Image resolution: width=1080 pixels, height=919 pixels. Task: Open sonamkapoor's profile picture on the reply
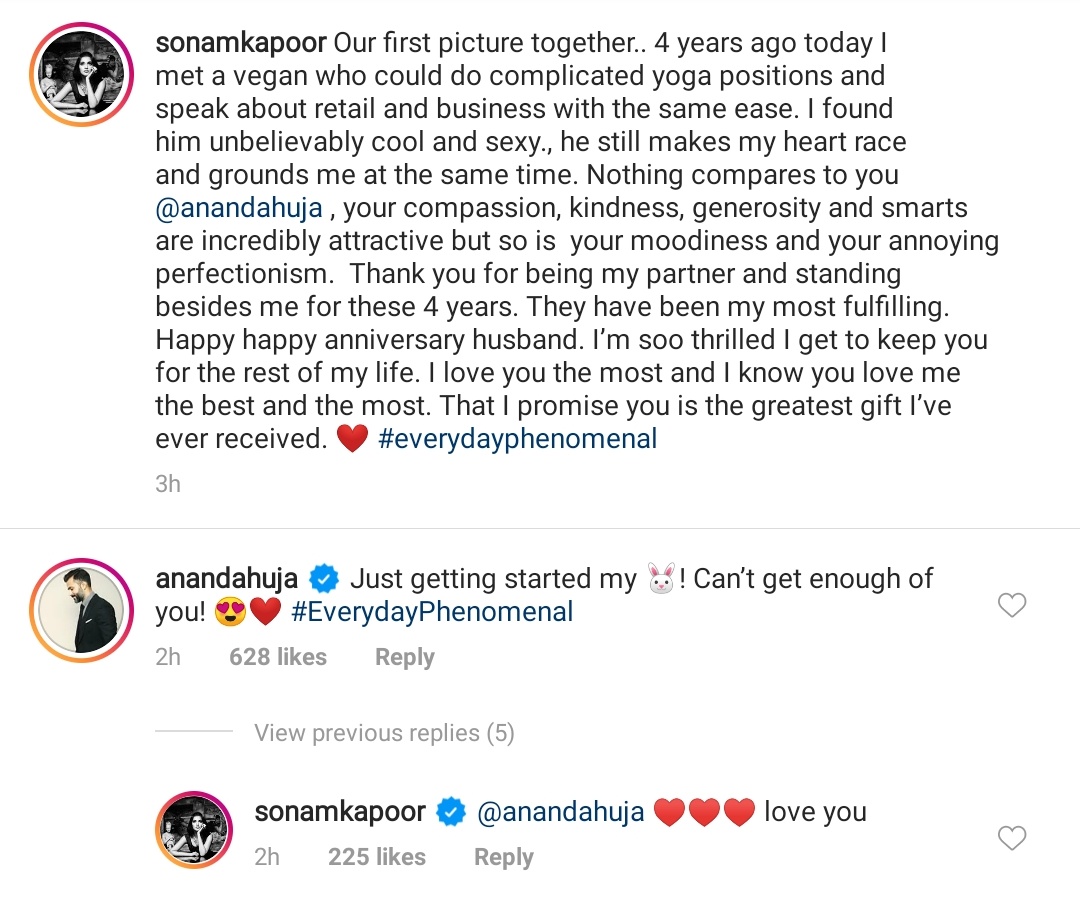coord(193,831)
